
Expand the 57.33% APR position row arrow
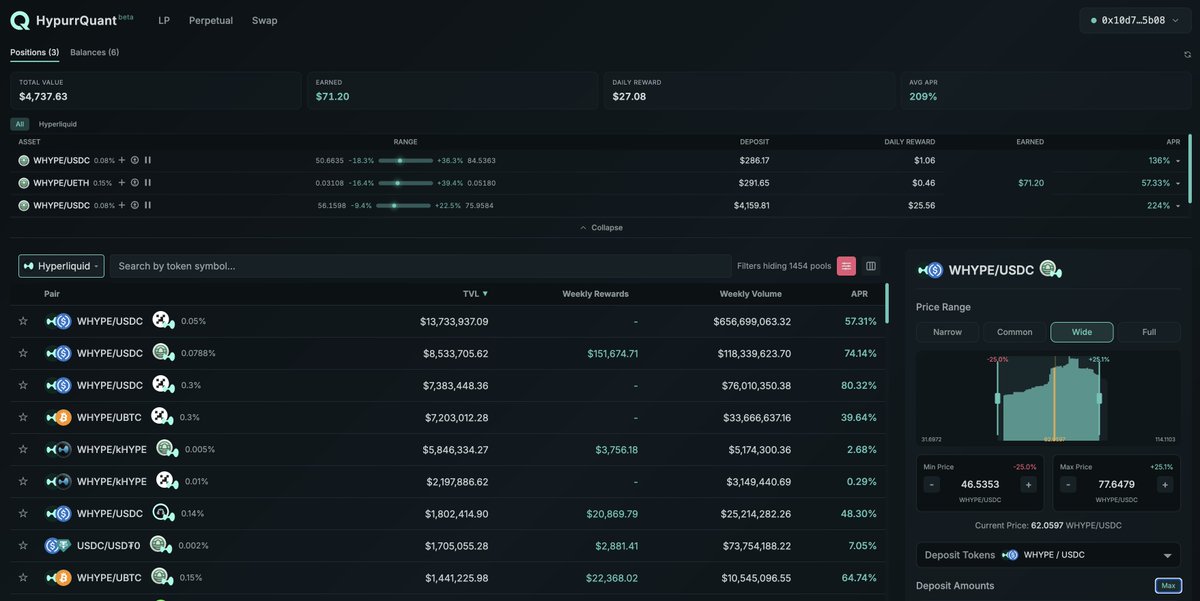pyautogui.click(x=1178, y=183)
